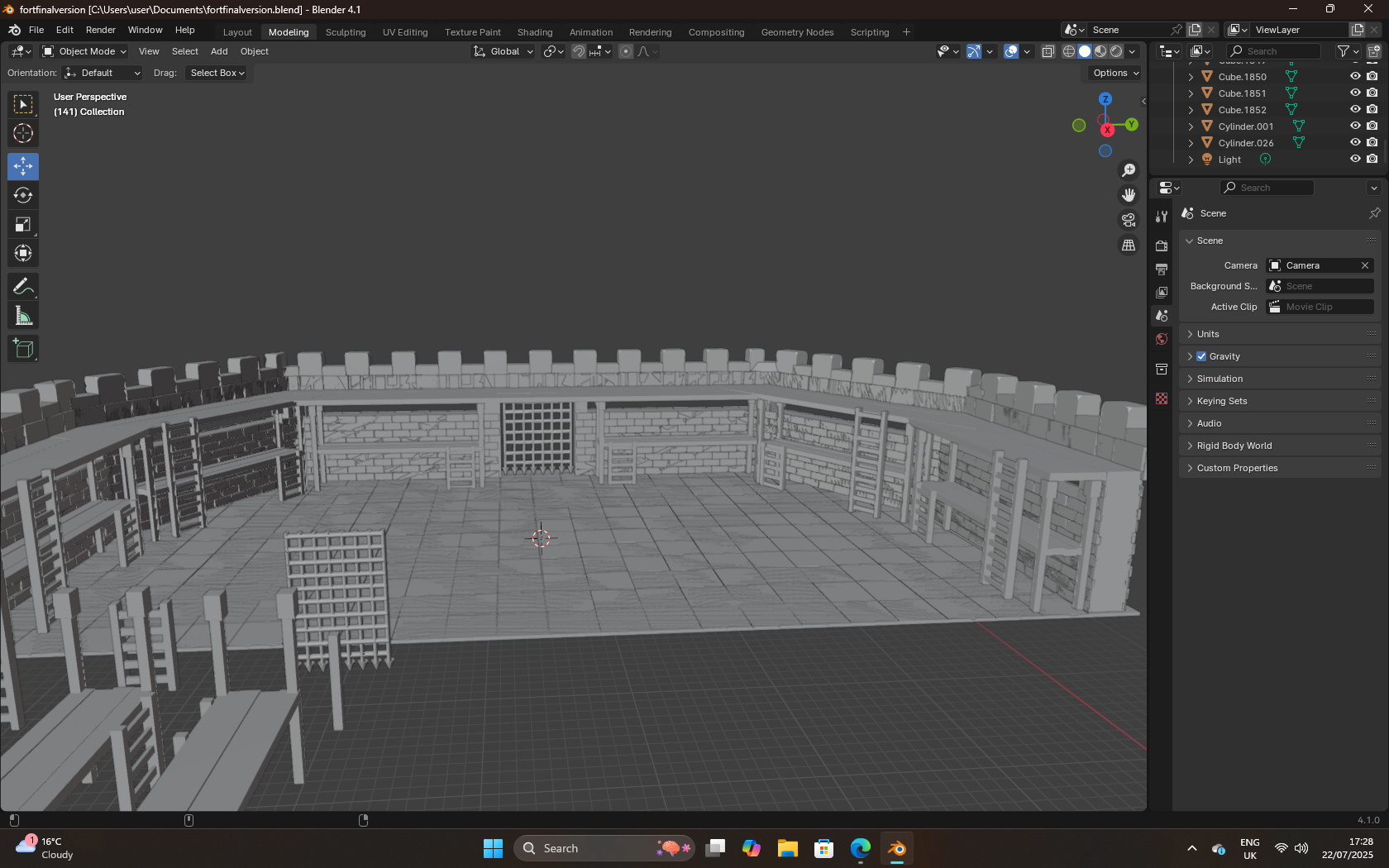Hide Cylinder.001 with eye icon
This screenshot has width=1389, height=868.
[x=1355, y=126]
